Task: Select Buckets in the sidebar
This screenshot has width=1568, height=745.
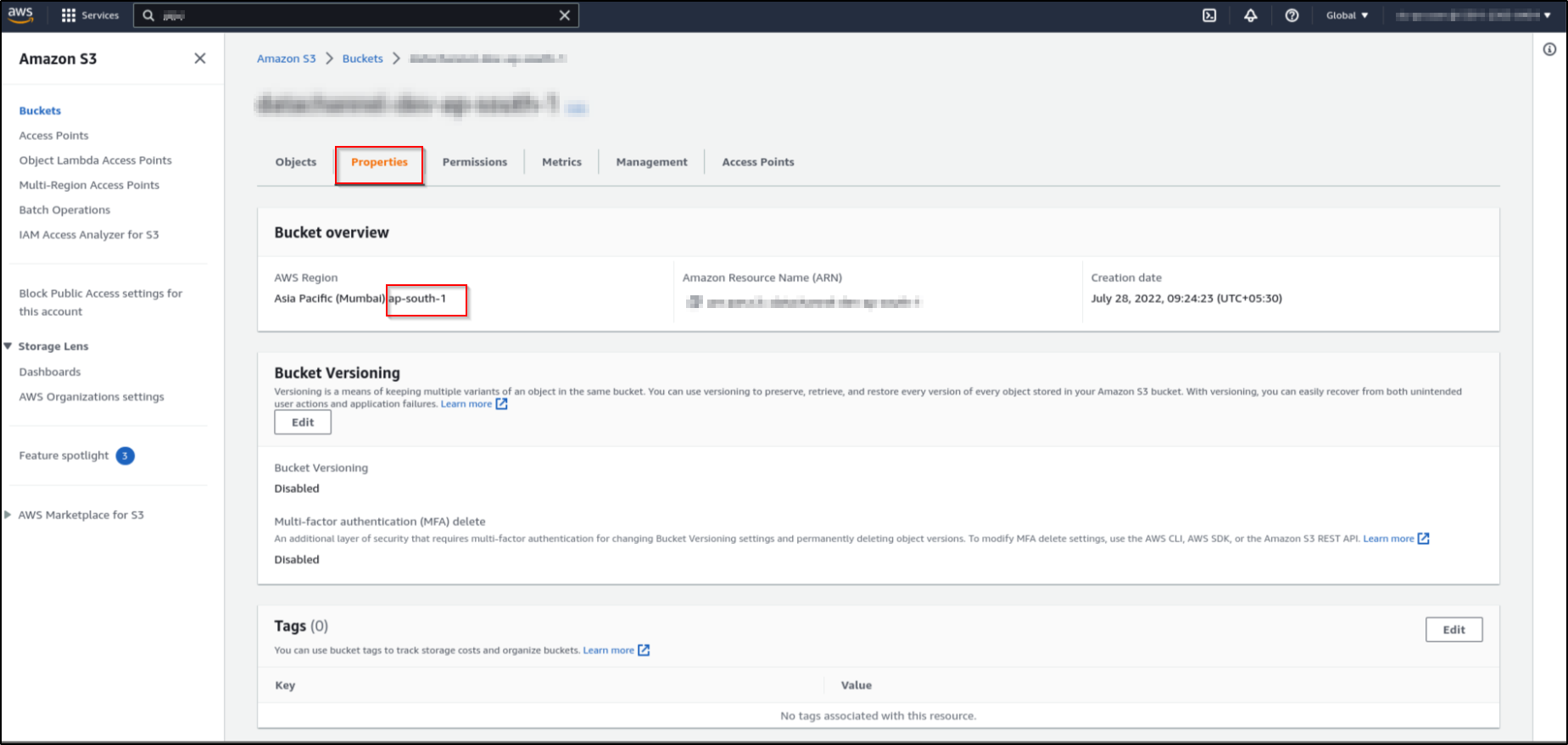Action: pyautogui.click(x=40, y=110)
